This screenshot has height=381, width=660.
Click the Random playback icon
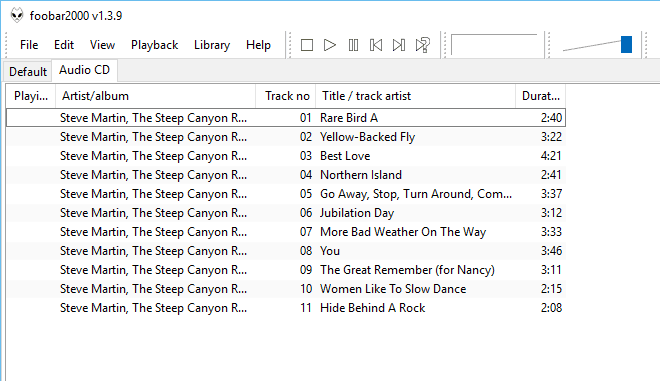point(423,45)
